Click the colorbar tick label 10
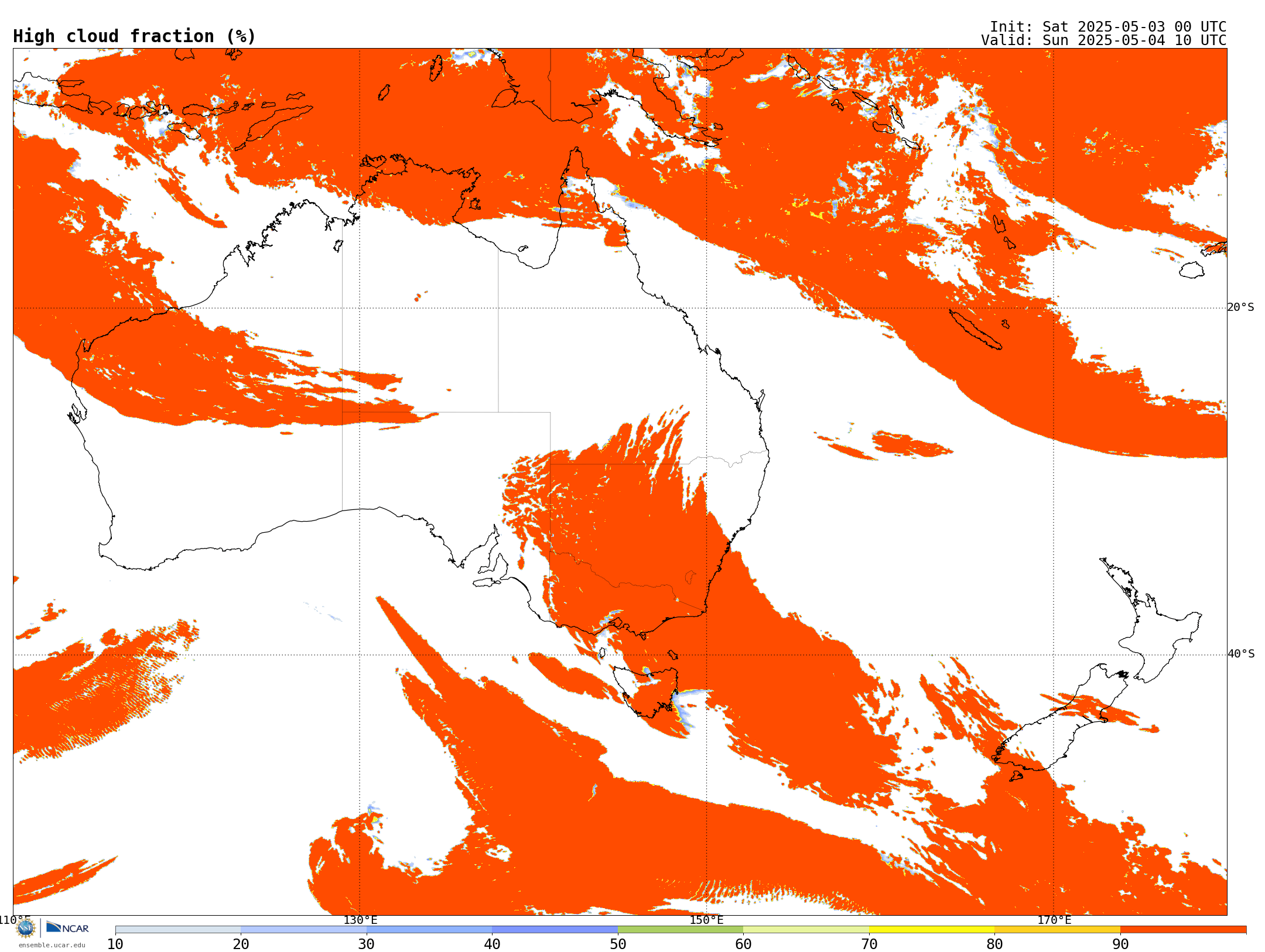This screenshot has width=1265, height=952. click(115, 944)
